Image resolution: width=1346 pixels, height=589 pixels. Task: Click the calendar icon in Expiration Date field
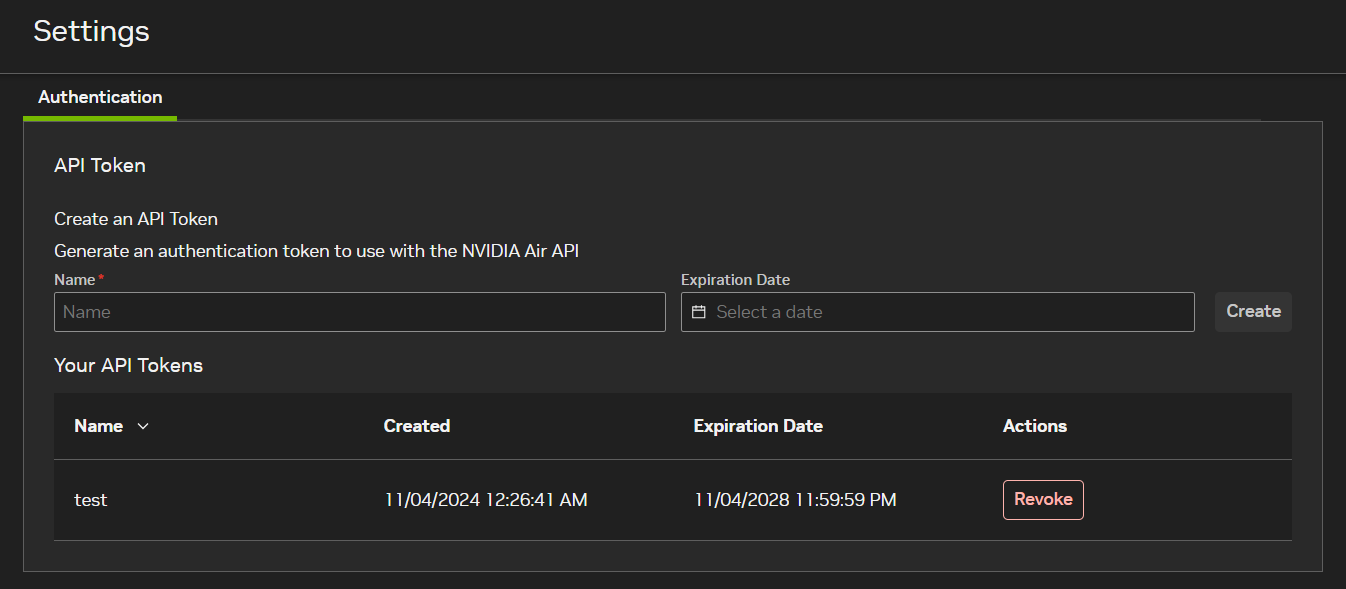(x=699, y=312)
